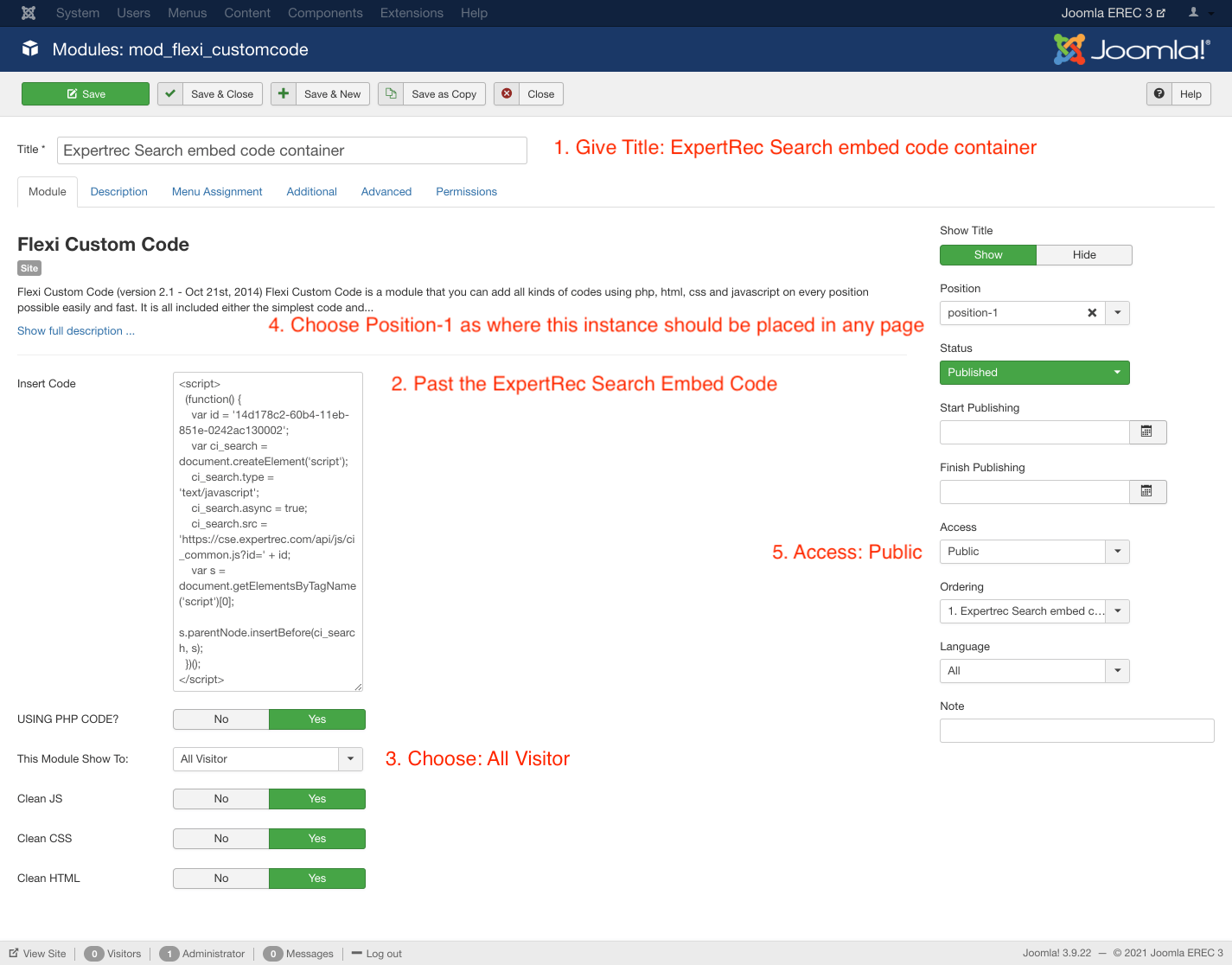The width and height of the screenshot is (1232, 965).
Task: Clear the position-1 selection with X
Action: (1092, 313)
